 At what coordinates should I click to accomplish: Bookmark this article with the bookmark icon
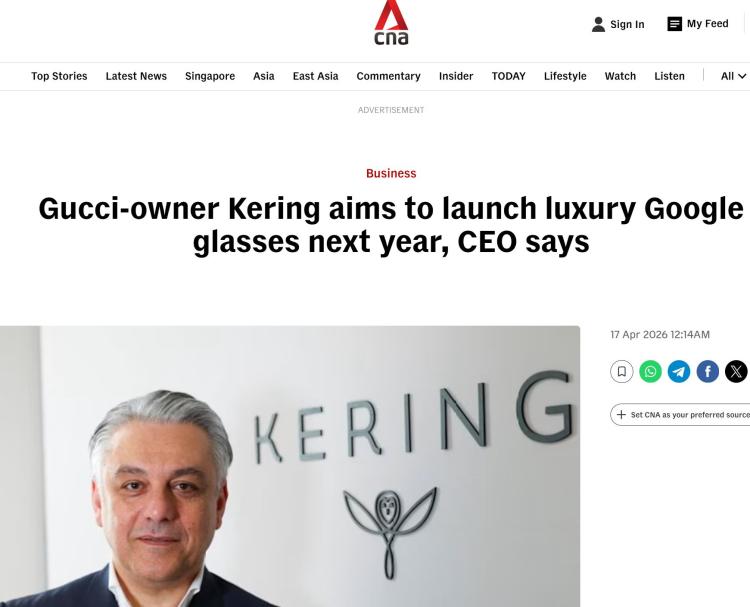(x=622, y=372)
